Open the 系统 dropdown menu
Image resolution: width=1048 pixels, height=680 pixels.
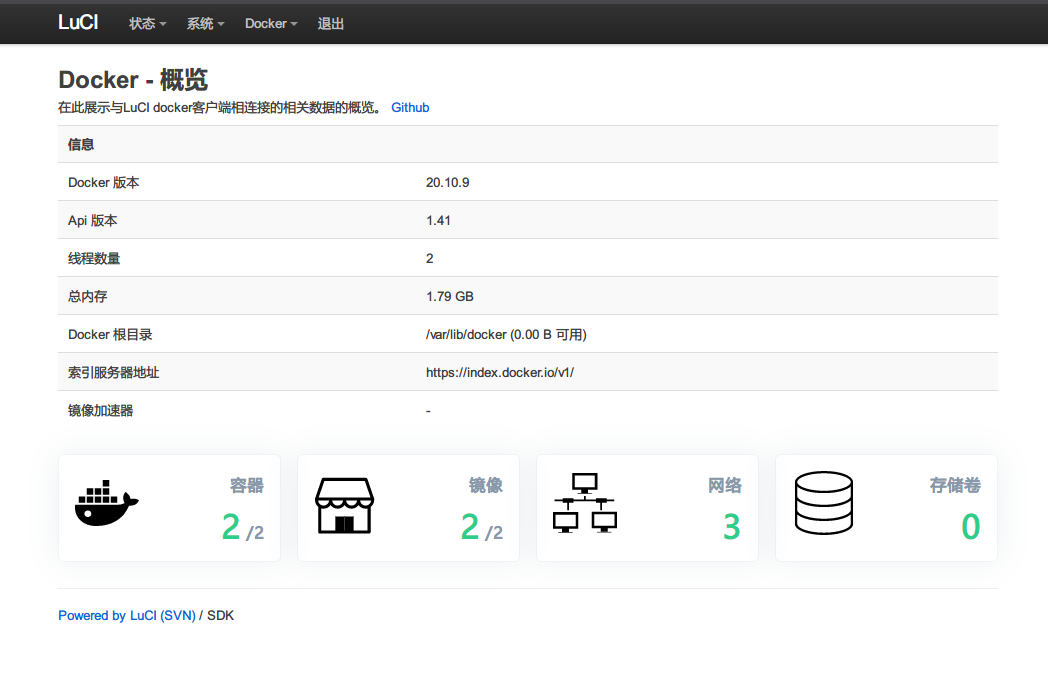click(205, 23)
